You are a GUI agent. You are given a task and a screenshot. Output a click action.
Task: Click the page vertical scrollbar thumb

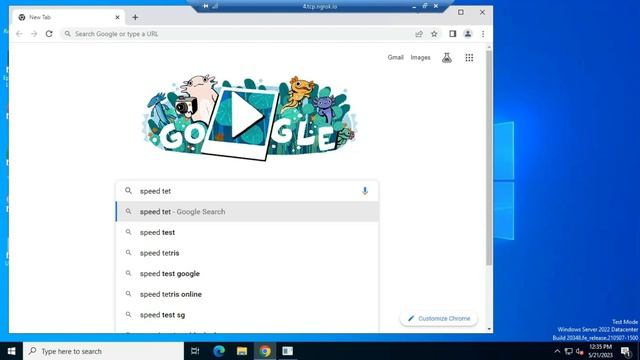489,158
